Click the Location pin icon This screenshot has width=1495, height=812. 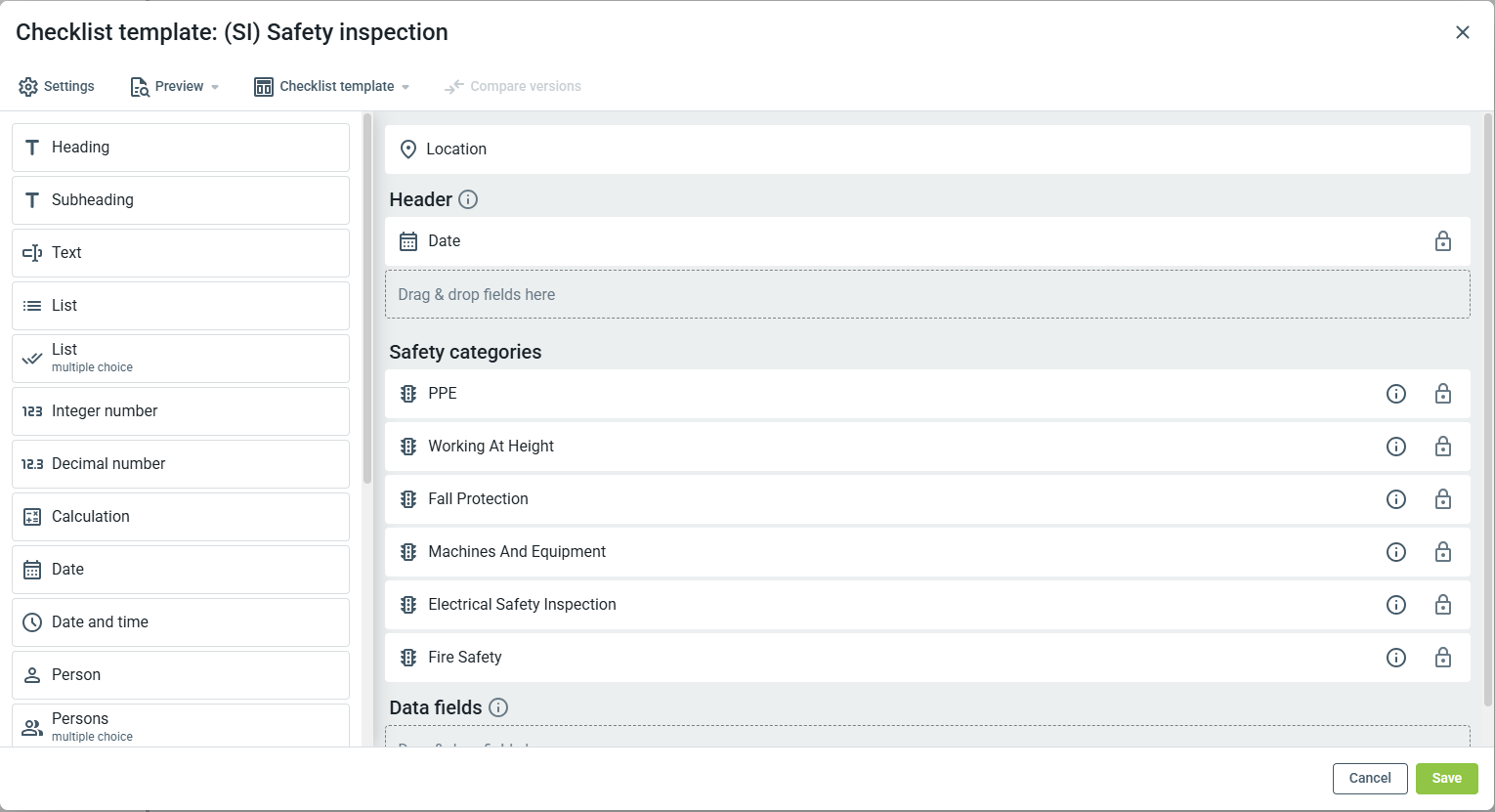point(408,150)
